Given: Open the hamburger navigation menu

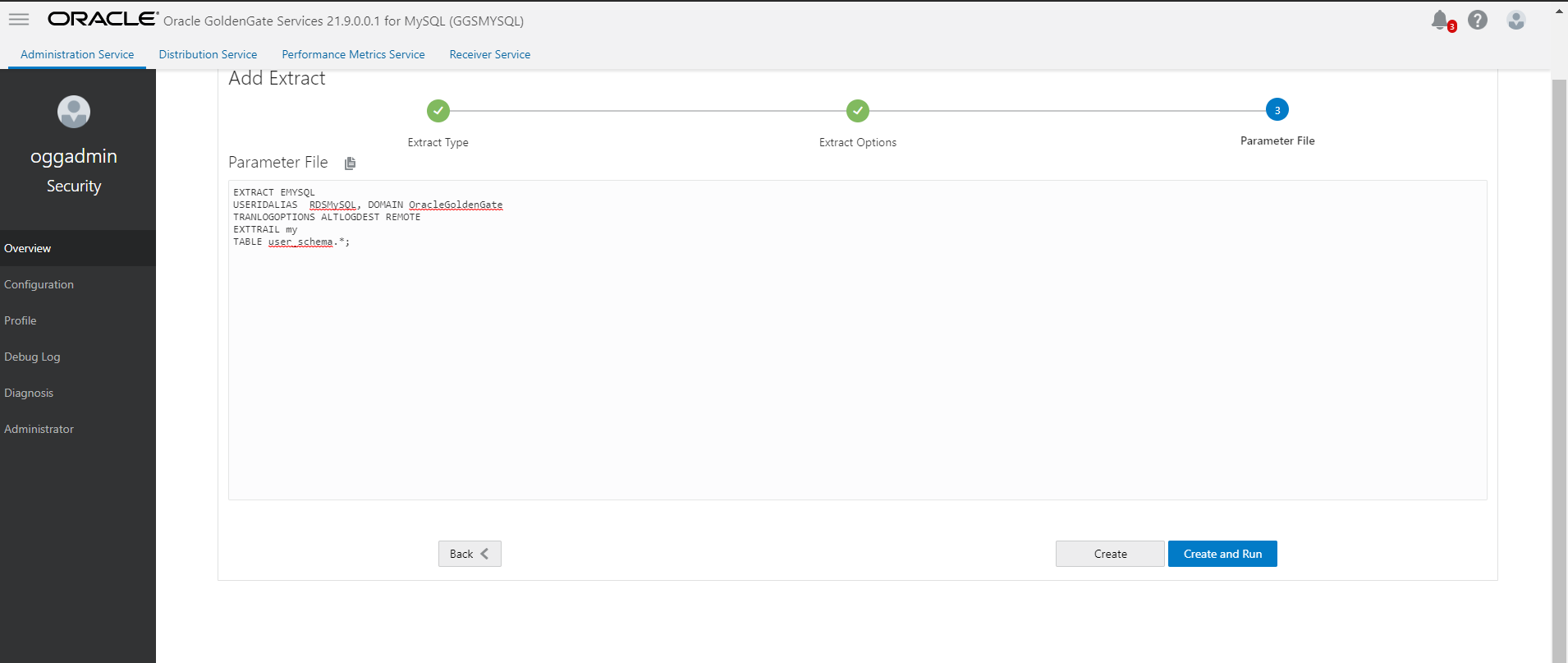Looking at the screenshot, I should pyautogui.click(x=19, y=19).
